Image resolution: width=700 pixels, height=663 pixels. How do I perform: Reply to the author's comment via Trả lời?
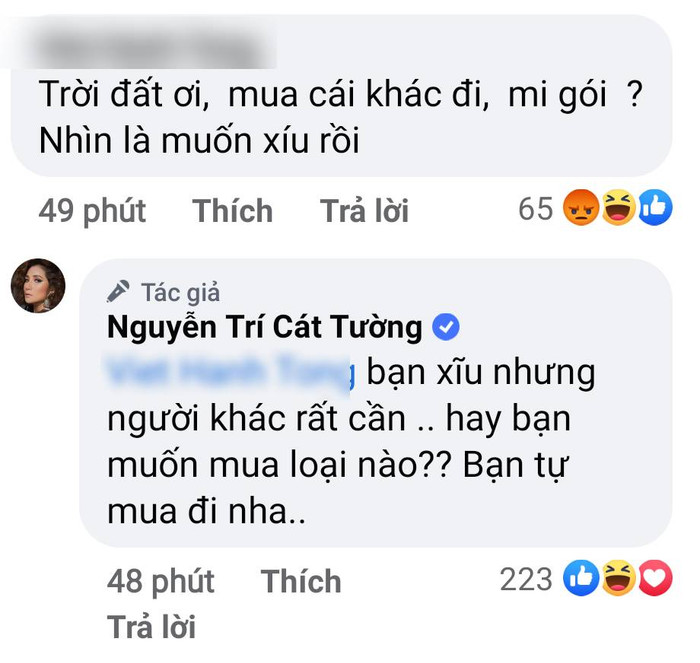coord(152,626)
